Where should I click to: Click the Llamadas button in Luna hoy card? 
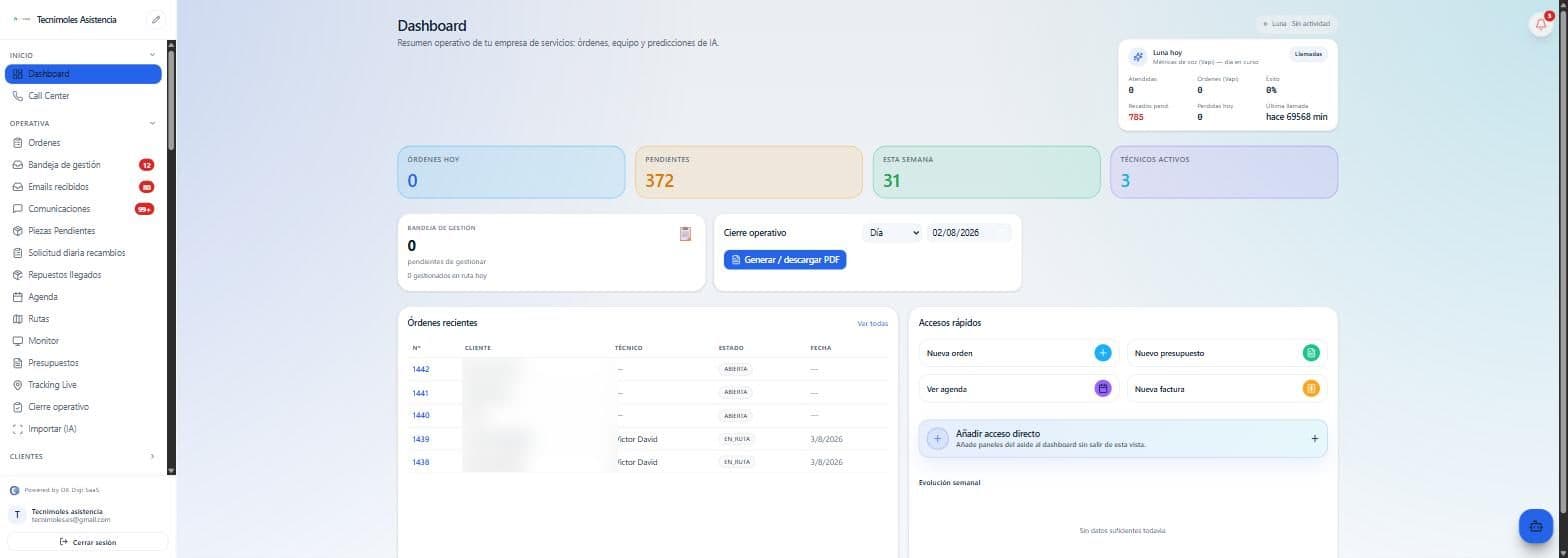1308,54
